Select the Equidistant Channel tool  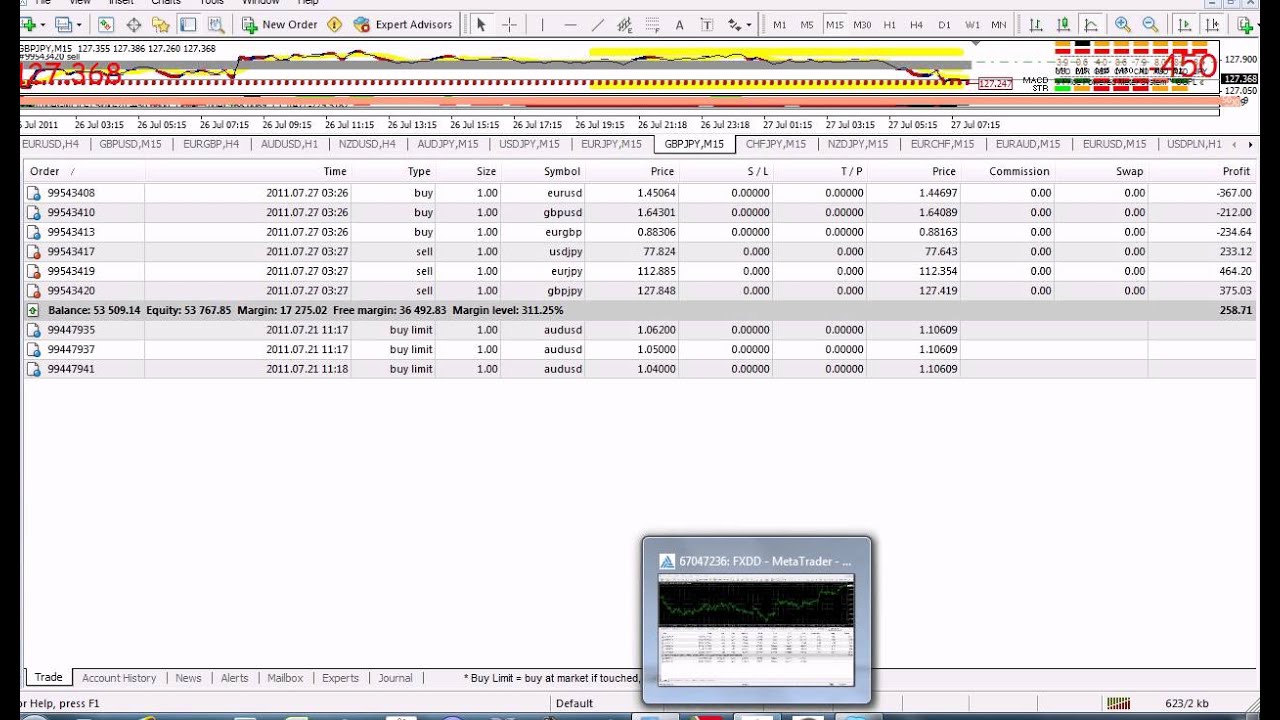[x=625, y=24]
